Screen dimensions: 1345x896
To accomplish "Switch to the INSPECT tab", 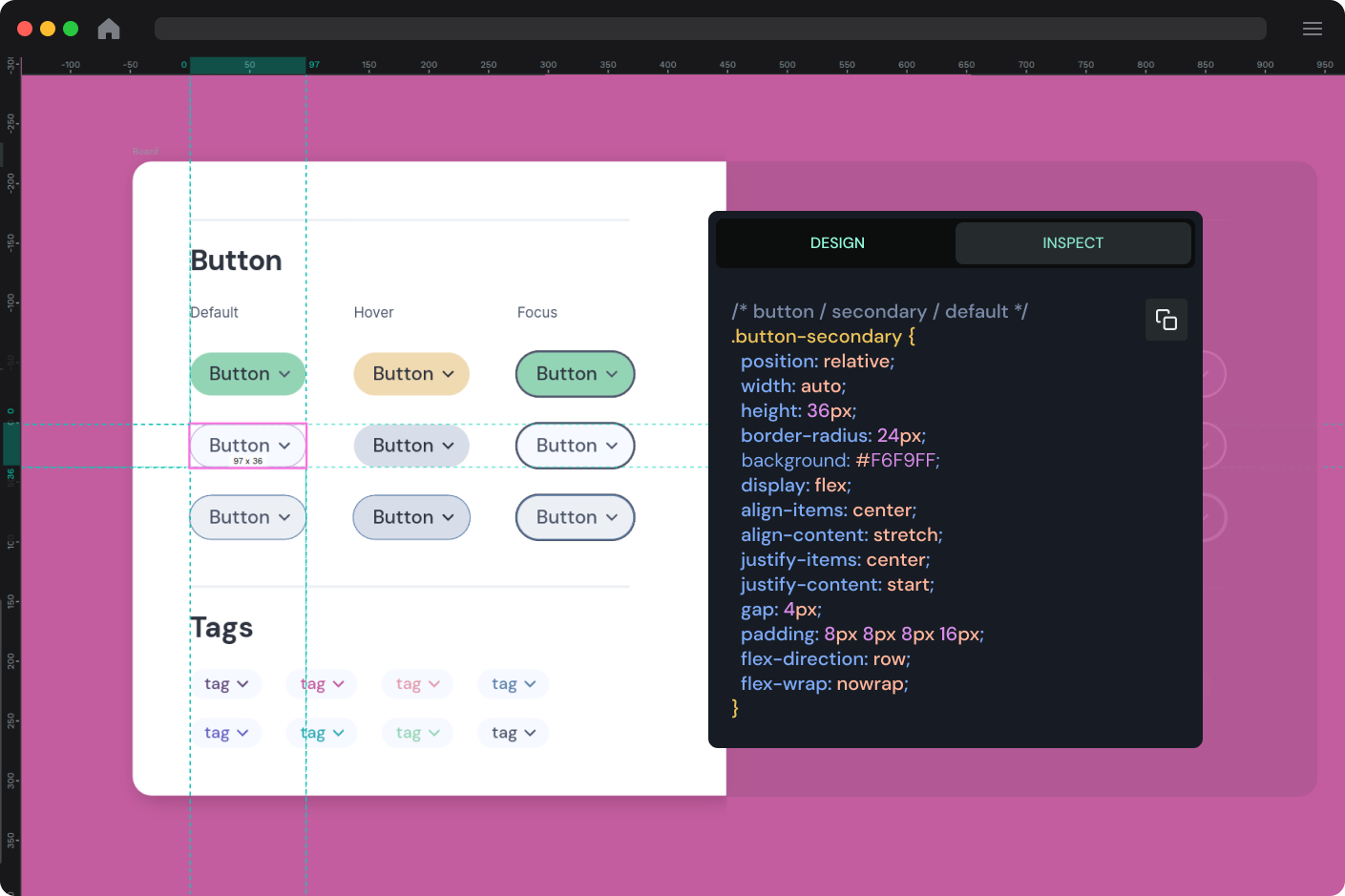I will click(x=1073, y=242).
